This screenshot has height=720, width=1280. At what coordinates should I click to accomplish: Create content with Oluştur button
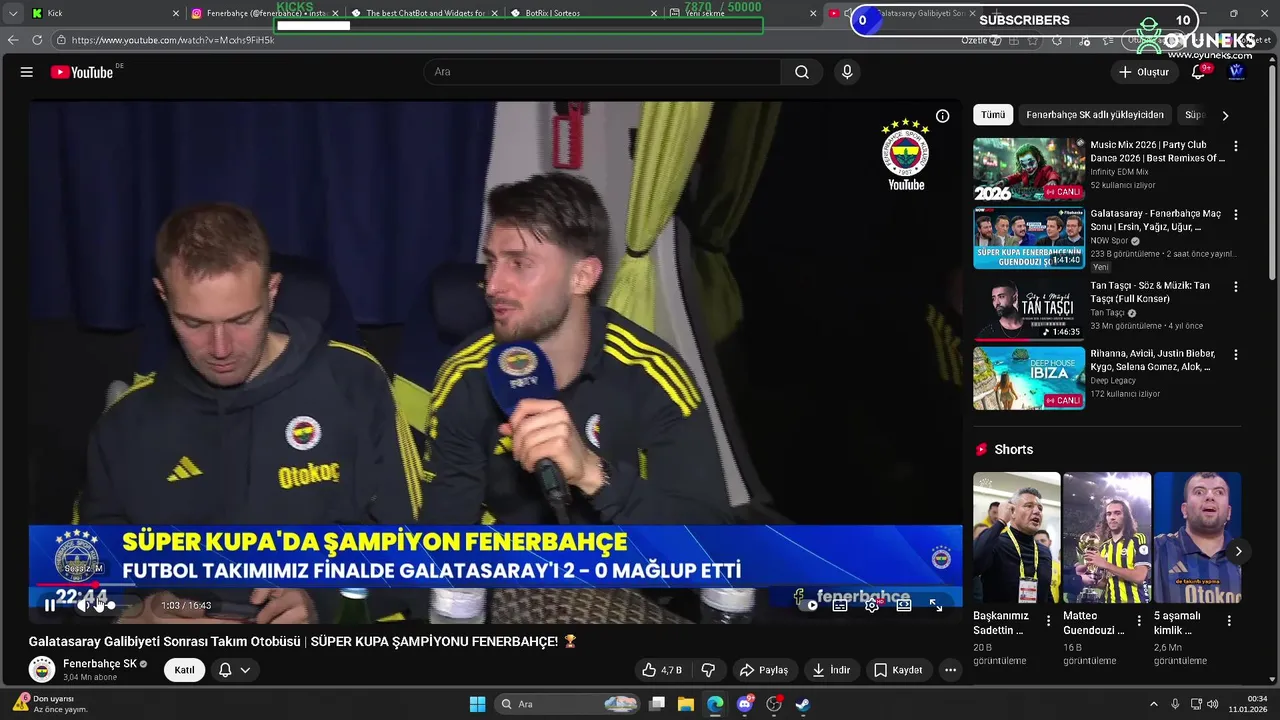tap(1143, 72)
